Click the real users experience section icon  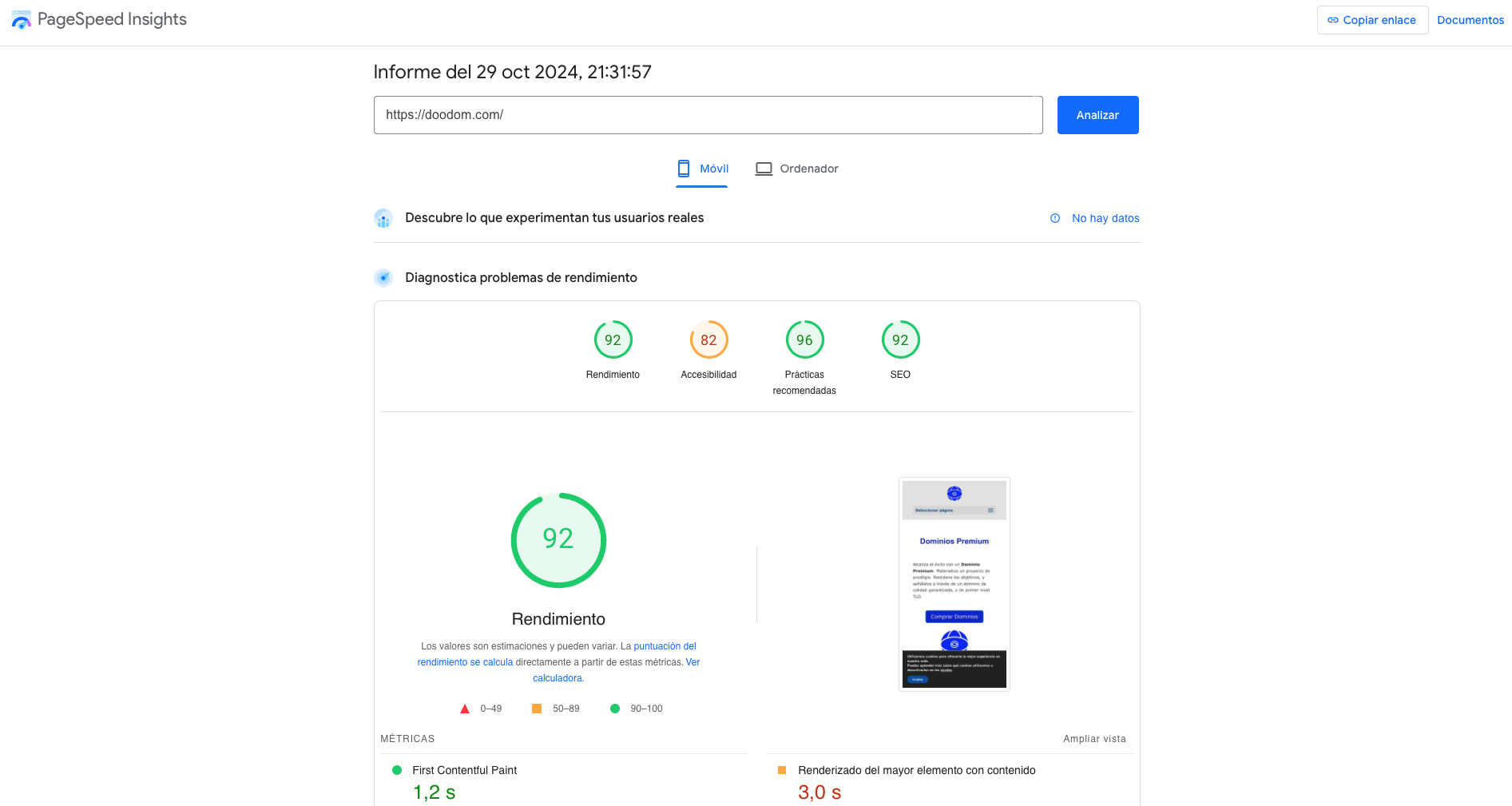click(x=383, y=218)
